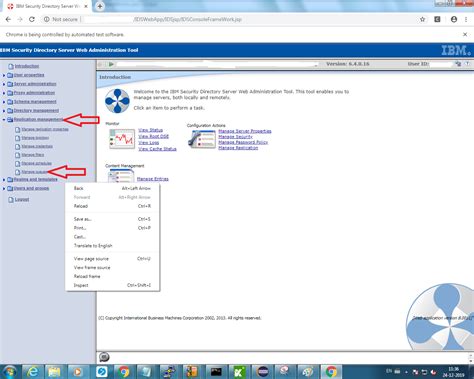This screenshot has height=379, width=474.
Task: Expand the Proxy administration folder arrow
Action: coord(4,93)
